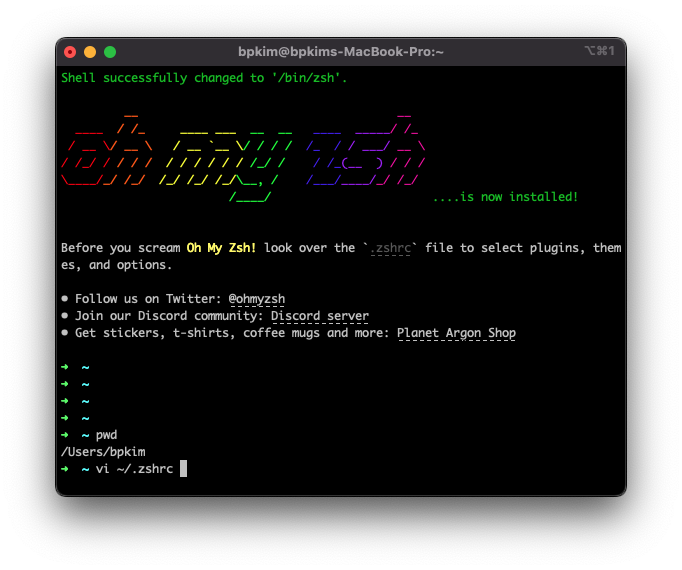Click the green prompt arrow beside vi command

(x=65, y=469)
